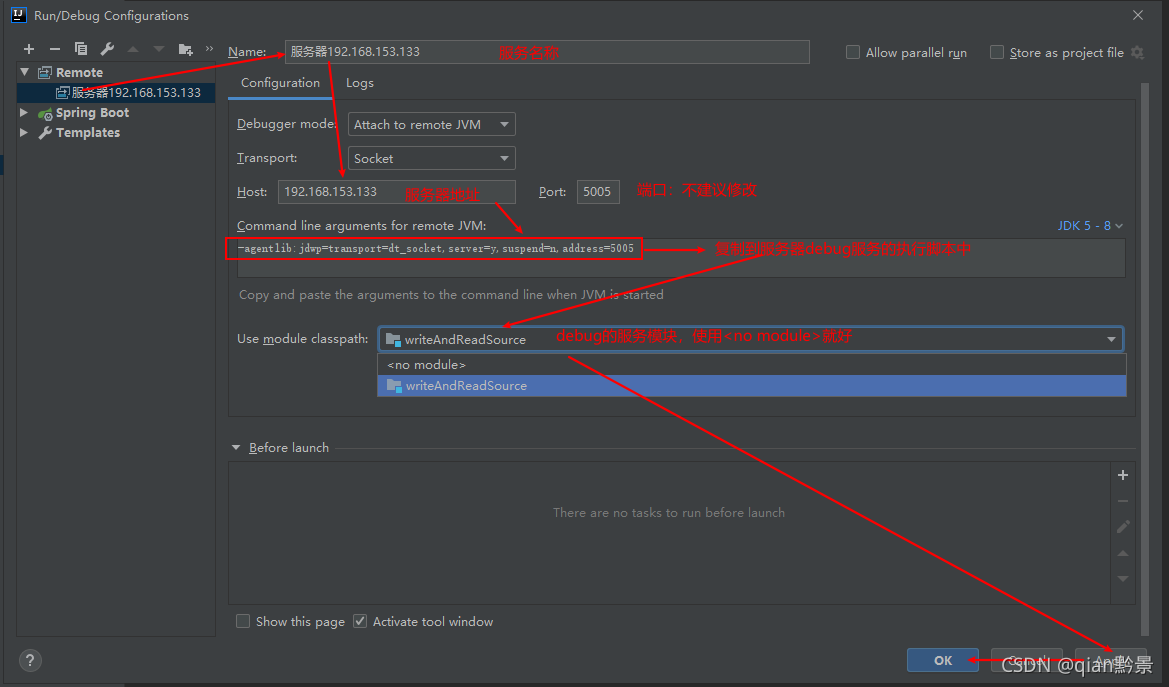The height and width of the screenshot is (687, 1169).
Task: Confirm the configuration with OK
Action: (941, 660)
